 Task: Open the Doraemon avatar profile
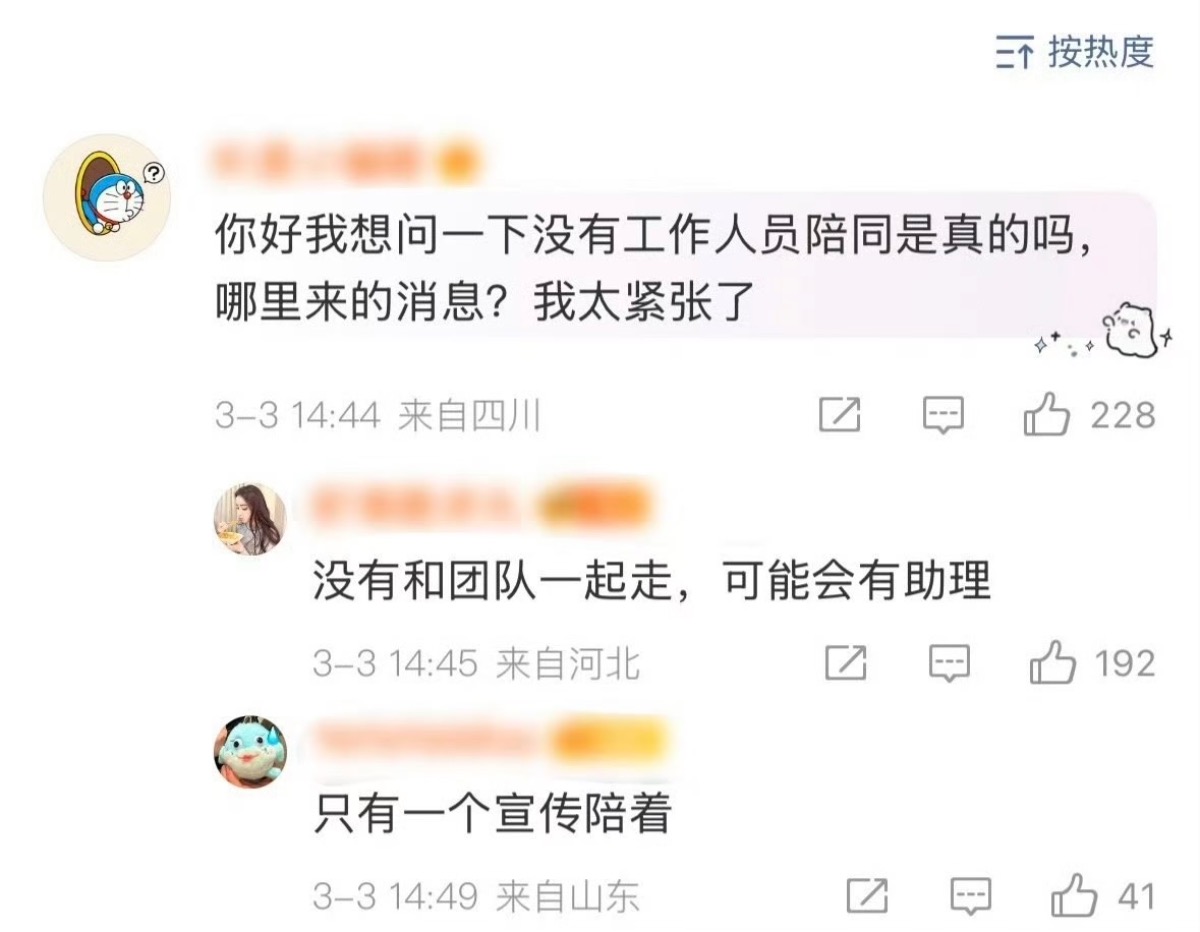(x=108, y=197)
